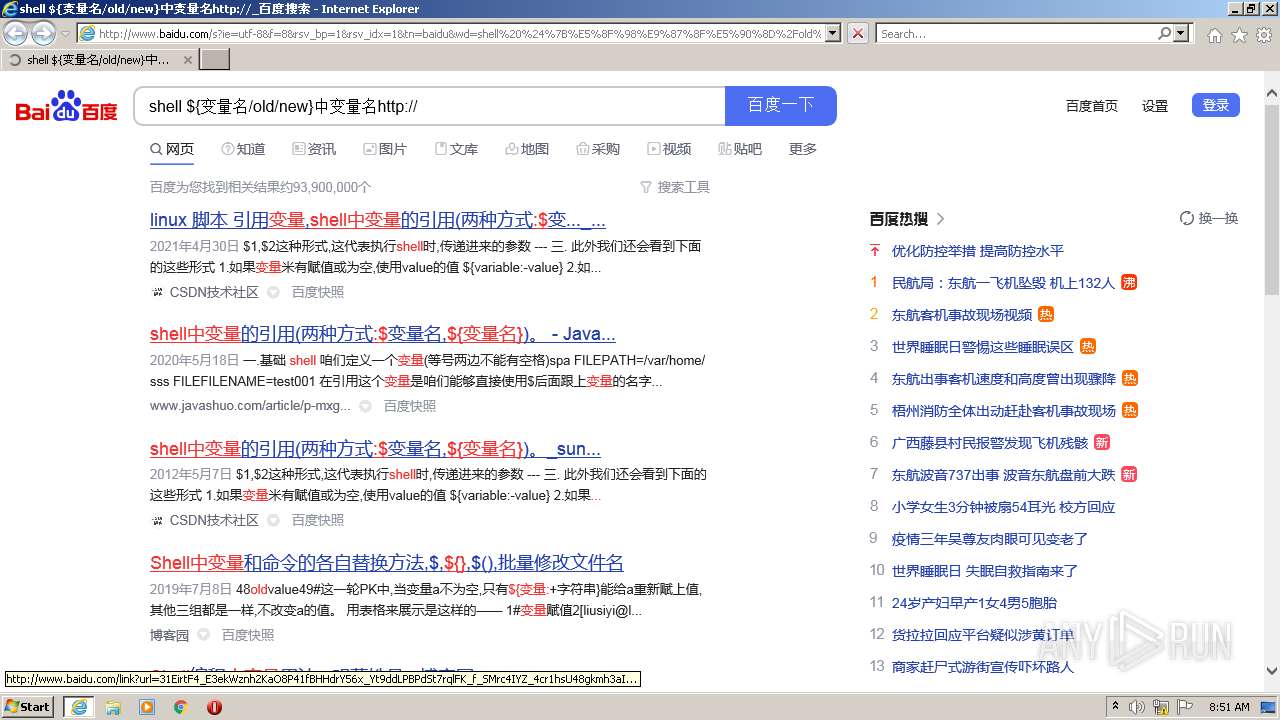Image resolution: width=1280 pixels, height=720 pixels.
Task: Open 百度快照 for javashuo.com result
Action: click(410, 406)
